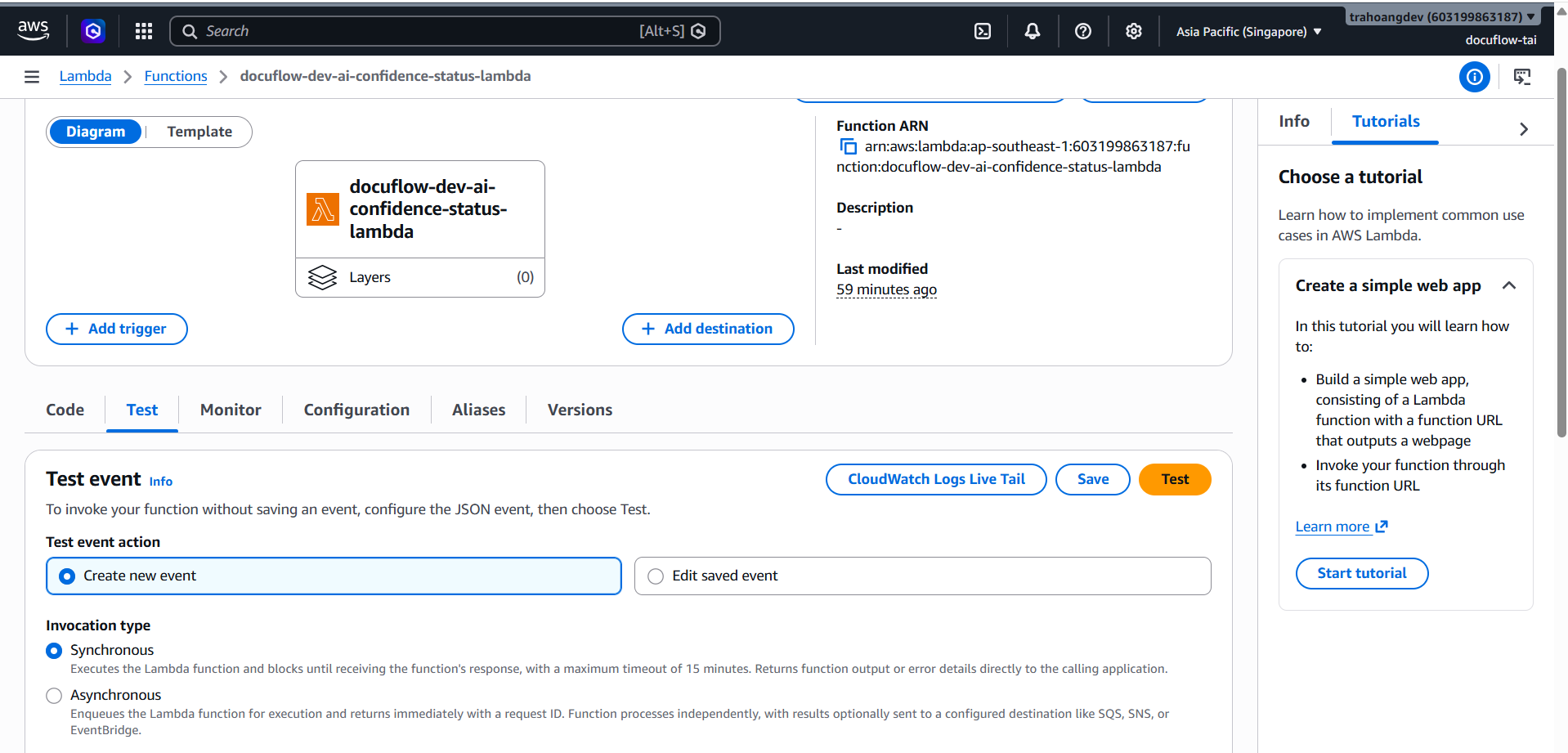The height and width of the screenshot is (753, 1568).
Task: Open CloudWatch Logs Live Tail
Action: [936, 479]
